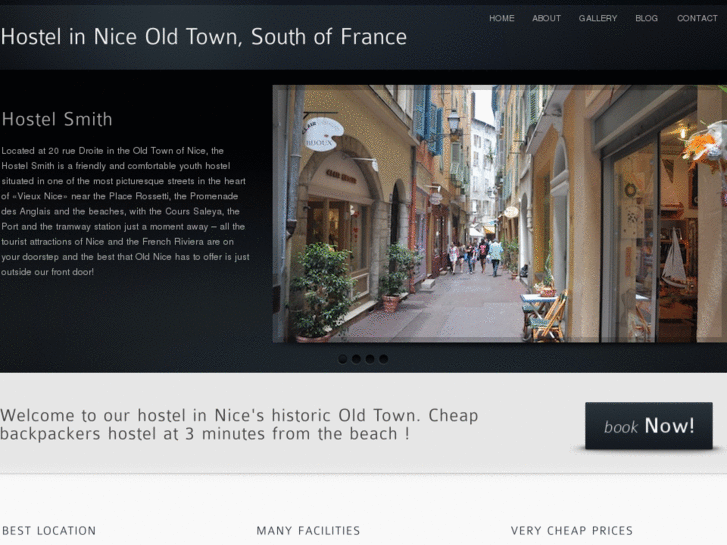Click the Hostel Smith heading

click(57, 119)
